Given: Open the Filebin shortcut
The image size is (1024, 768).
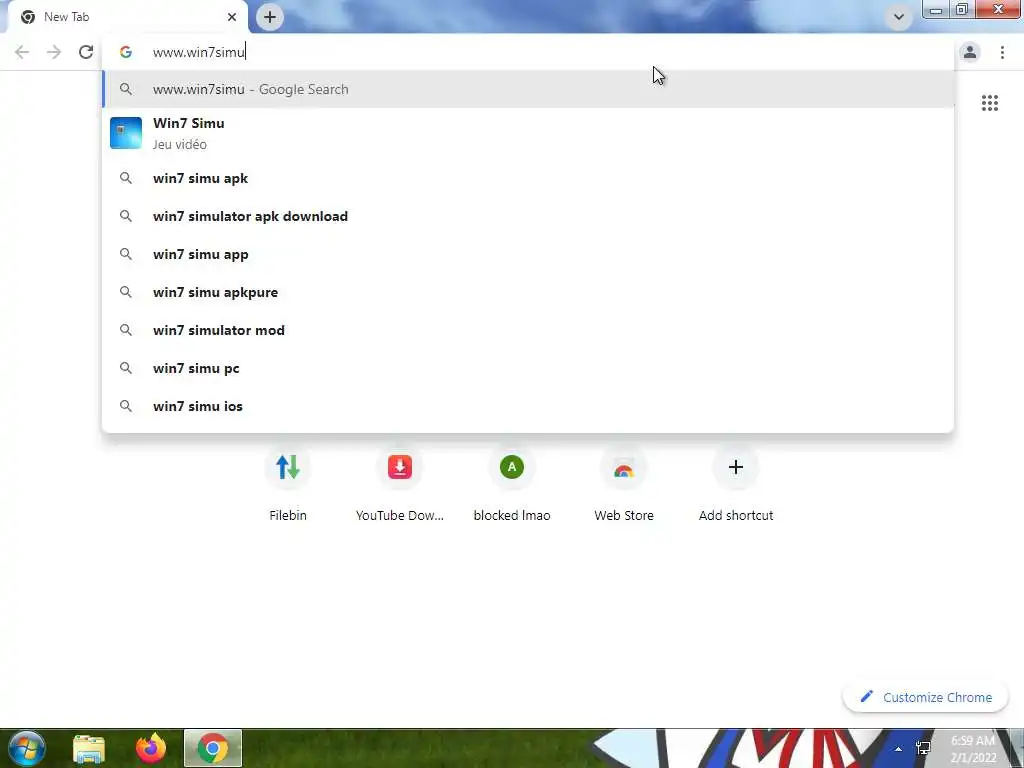Looking at the screenshot, I should [x=288, y=483].
